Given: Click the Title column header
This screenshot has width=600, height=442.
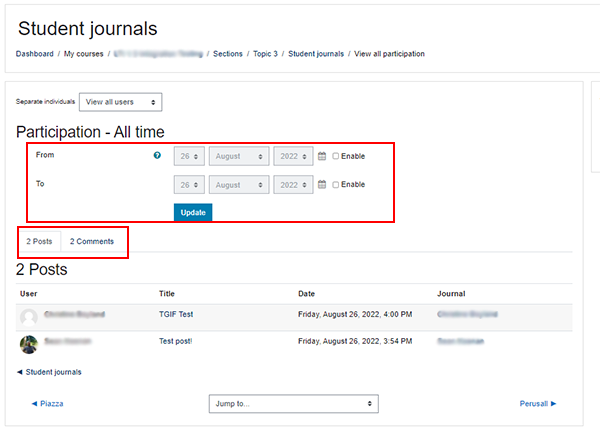Looking at the screenshot, I should tap(167, 294).
